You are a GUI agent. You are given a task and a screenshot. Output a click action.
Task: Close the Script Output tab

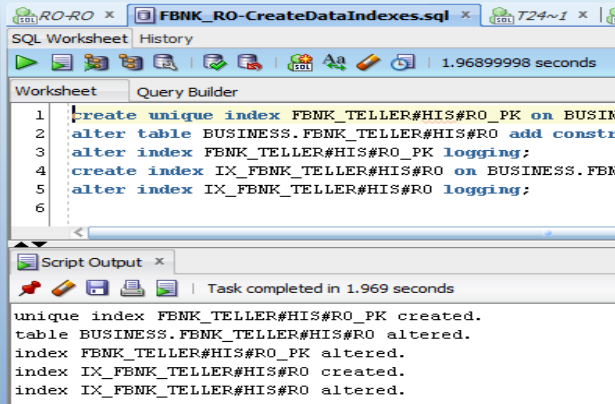(160, 263)
